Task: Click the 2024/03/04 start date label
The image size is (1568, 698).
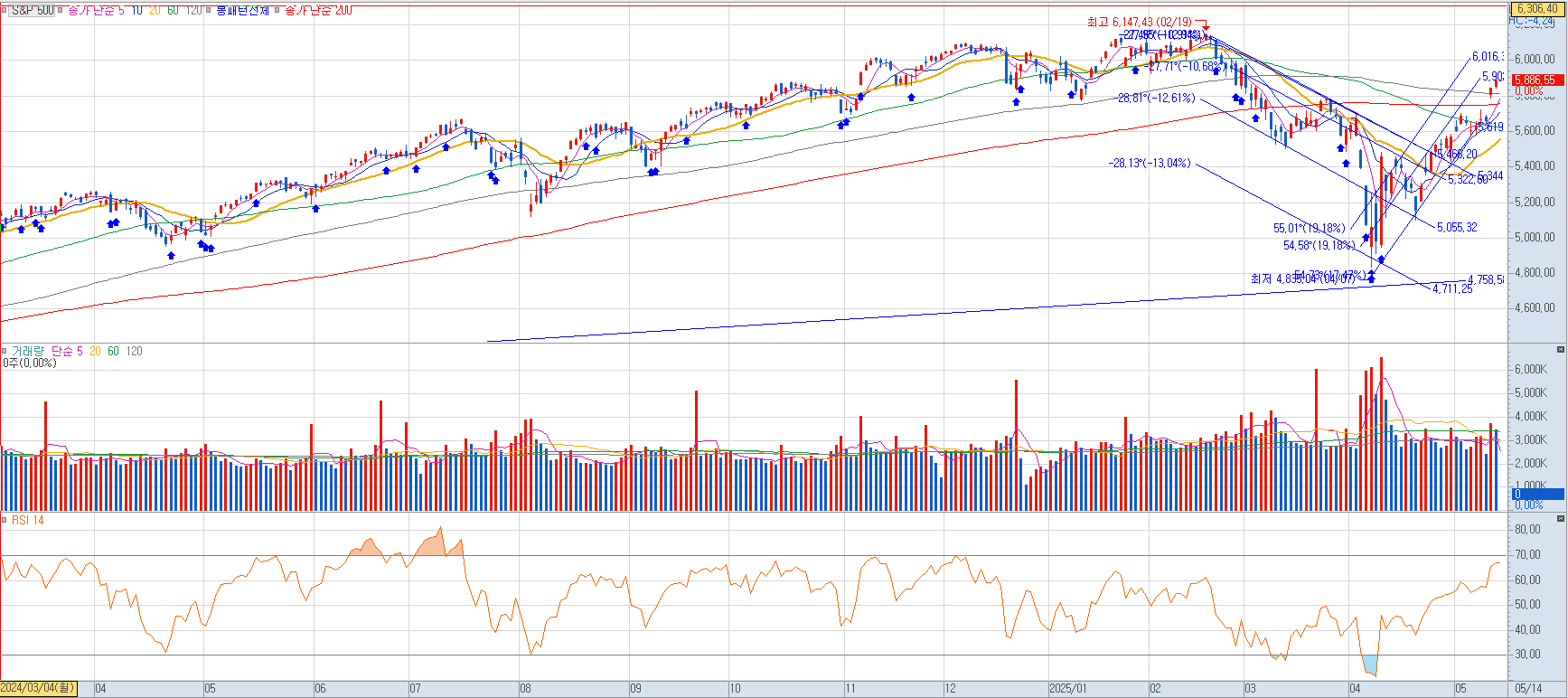Action: click(38, 688)
